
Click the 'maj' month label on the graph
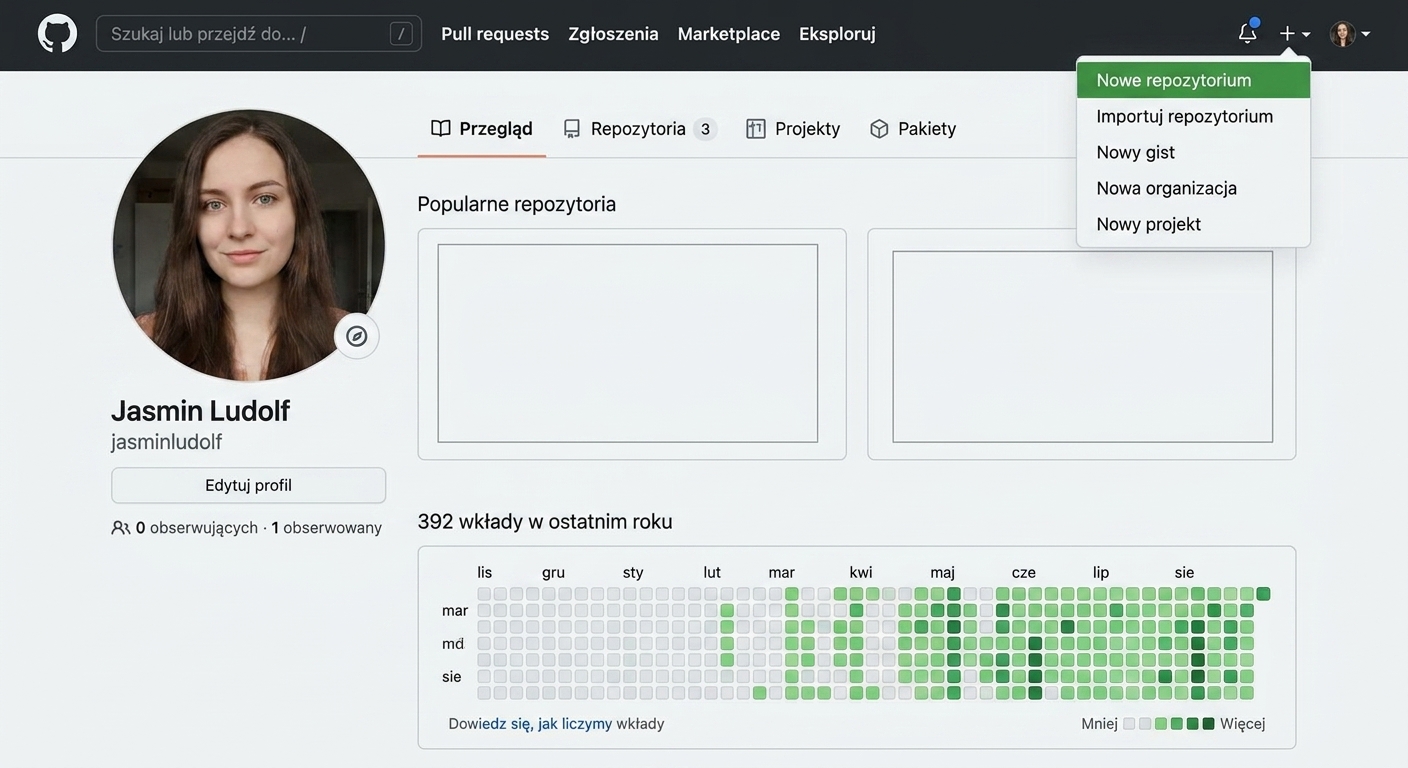pyautogui.click(x=943, y=572)
